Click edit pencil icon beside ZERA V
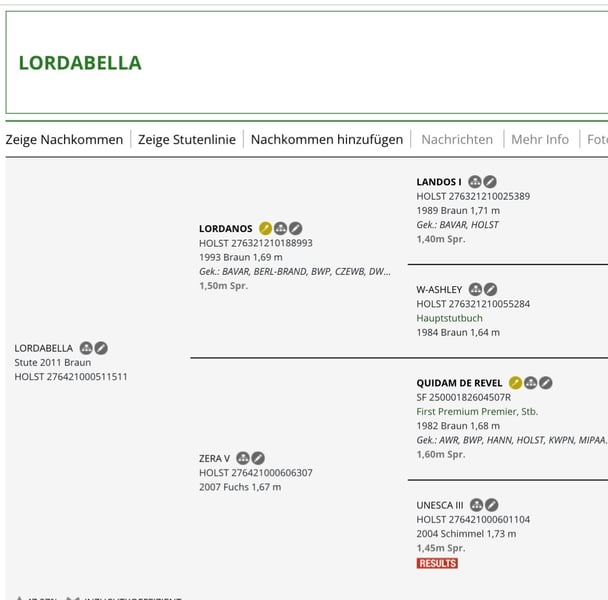608x600 pixels. (258, 458)
